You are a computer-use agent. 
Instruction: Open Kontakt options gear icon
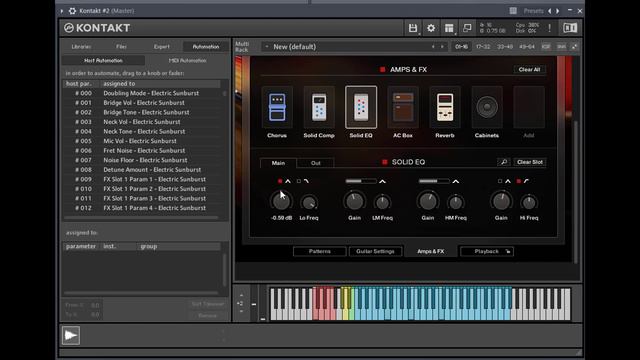[431, 28]
